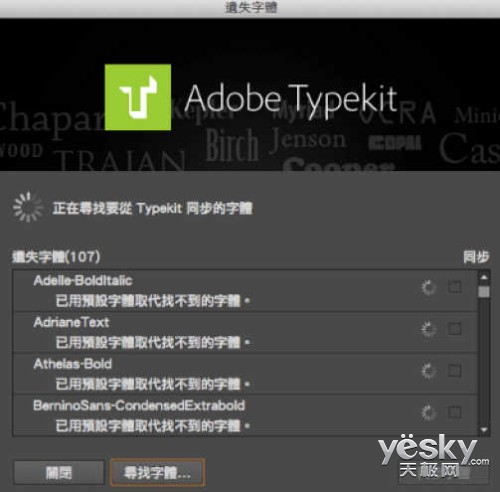Select the BerninoSans-CondensedExtrabold font row
Viewport: 500px width, 492px height.
tap(245, 415)
